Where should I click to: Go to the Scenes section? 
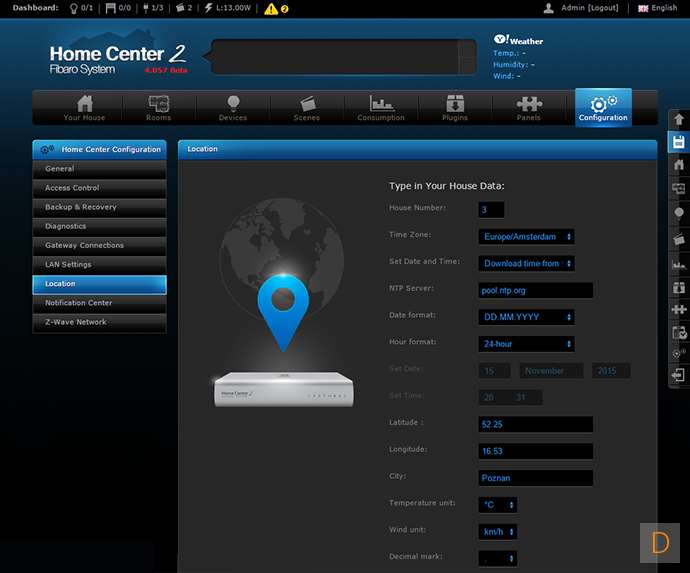pyautogui.click(x=307, y=108)
